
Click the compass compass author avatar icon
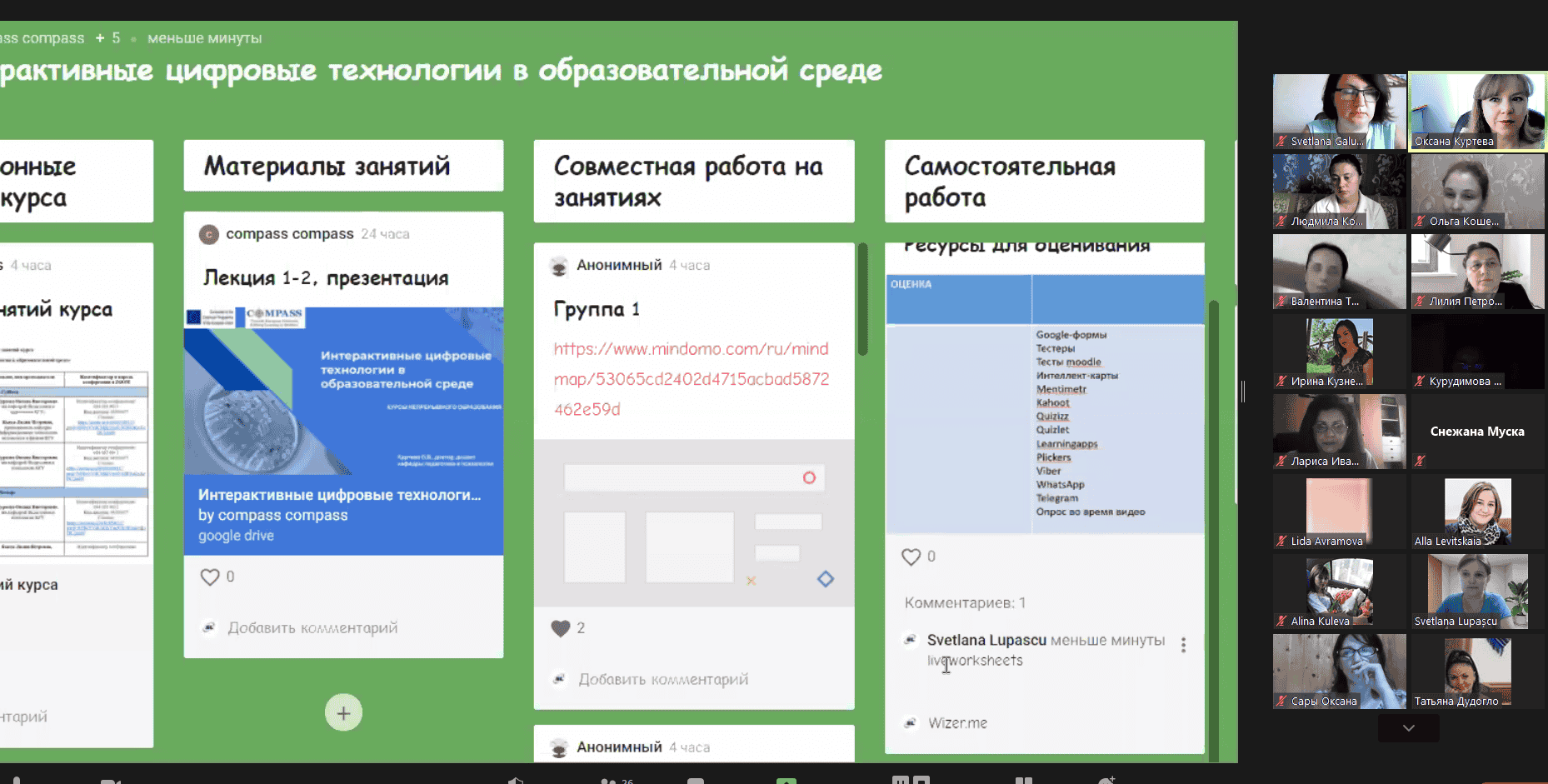[209, 235]
